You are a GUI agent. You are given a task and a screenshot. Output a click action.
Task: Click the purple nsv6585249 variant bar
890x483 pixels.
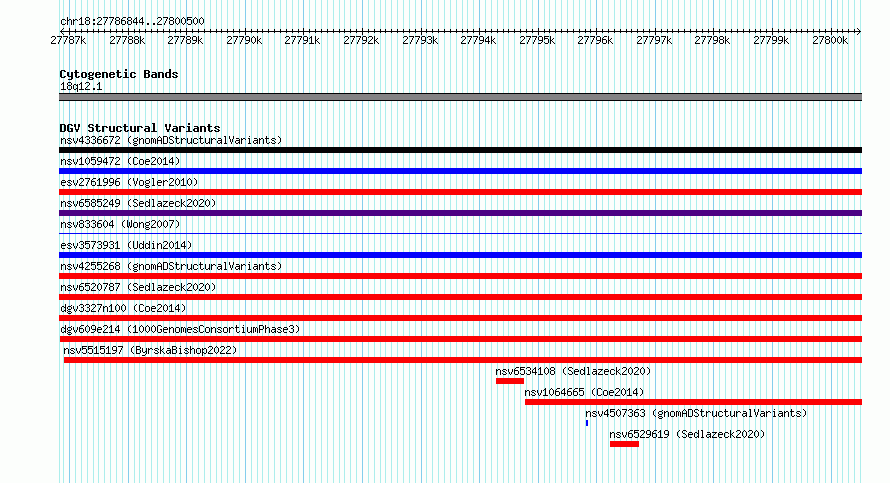pyautogui.click(x=460, y=213)
